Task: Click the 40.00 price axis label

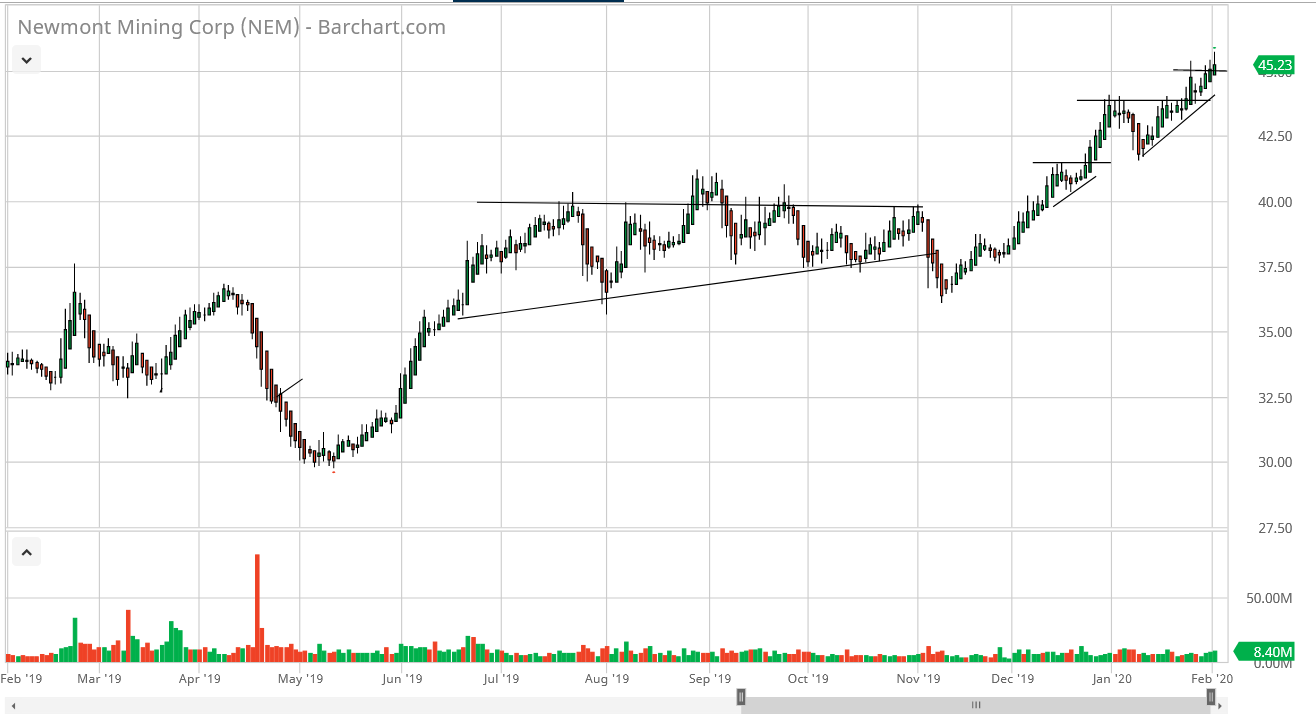Action: pyautogui.click(x=1273, y=202)
